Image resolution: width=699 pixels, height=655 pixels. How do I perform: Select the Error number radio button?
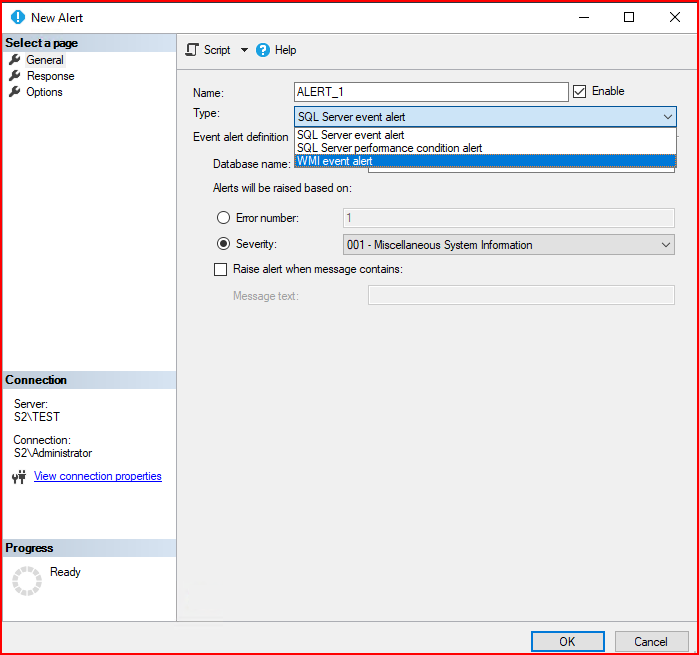click(x=223, y=218)
